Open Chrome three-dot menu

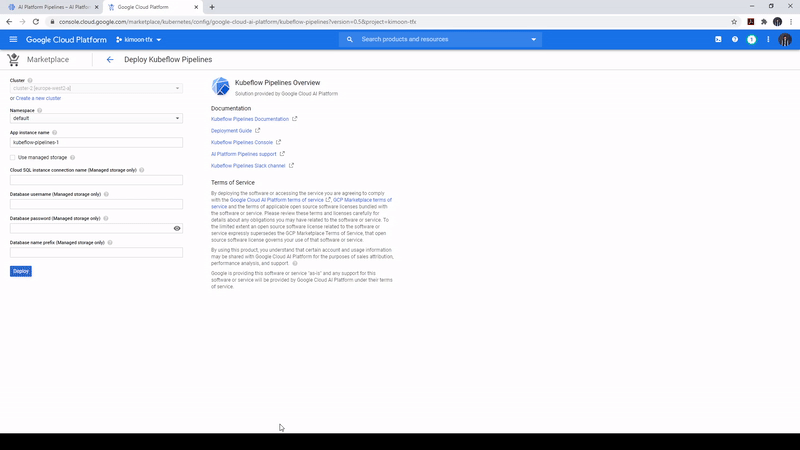(x=791, y=22)
